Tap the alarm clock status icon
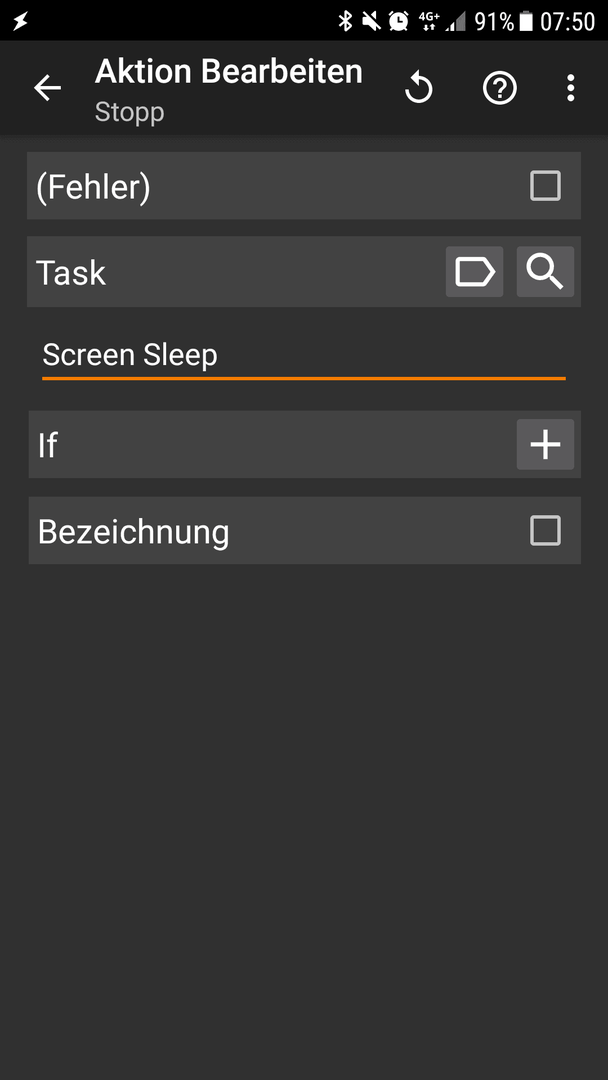 398,21
